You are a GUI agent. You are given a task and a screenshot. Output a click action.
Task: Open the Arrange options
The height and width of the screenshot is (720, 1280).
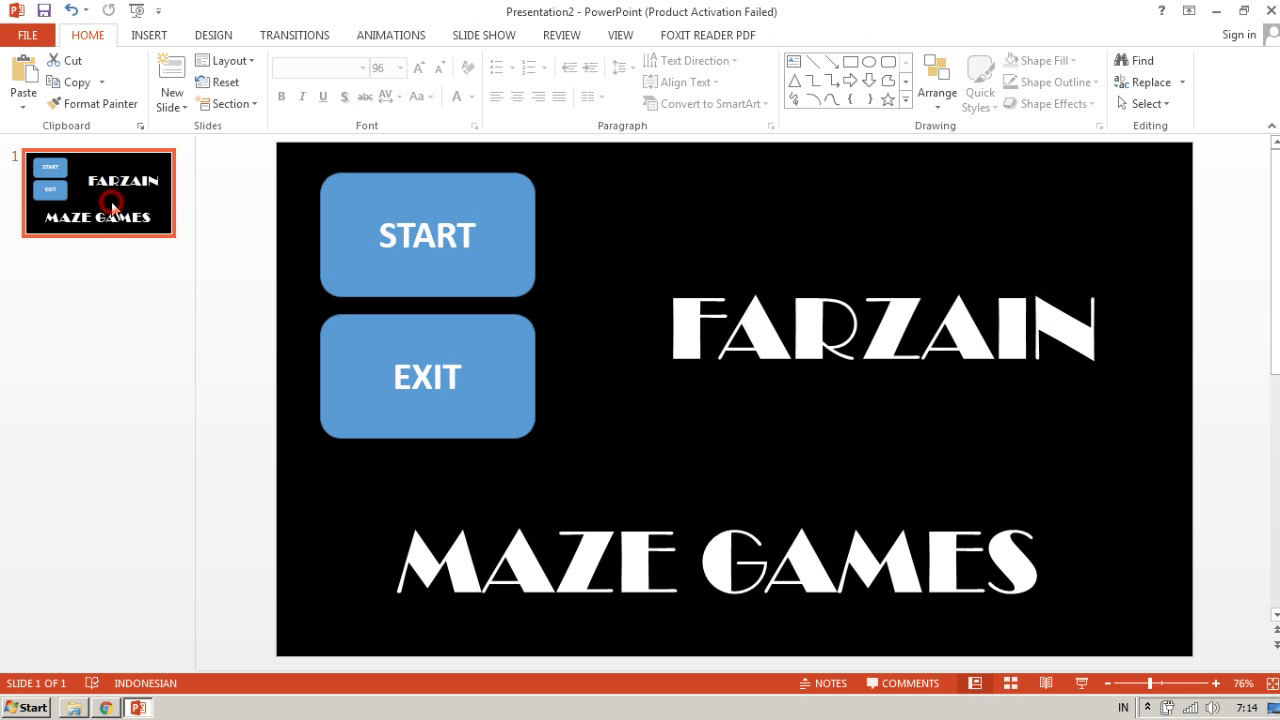point(937,80)
